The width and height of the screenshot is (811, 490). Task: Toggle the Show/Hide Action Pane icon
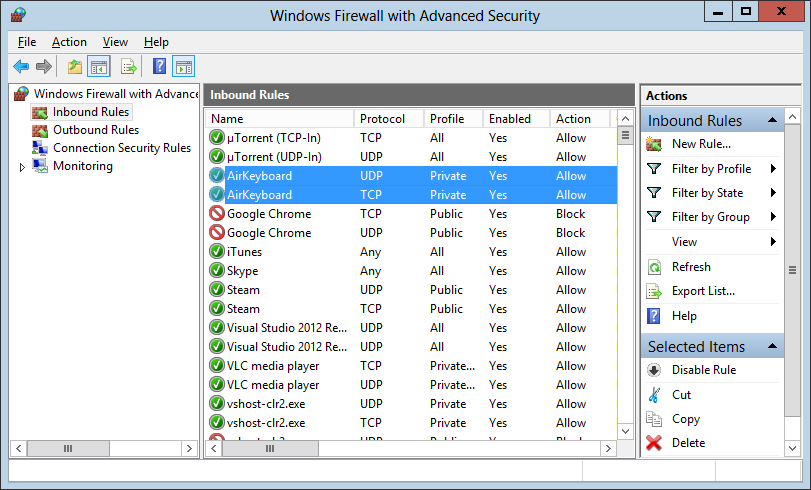click(x=184, y=67)
